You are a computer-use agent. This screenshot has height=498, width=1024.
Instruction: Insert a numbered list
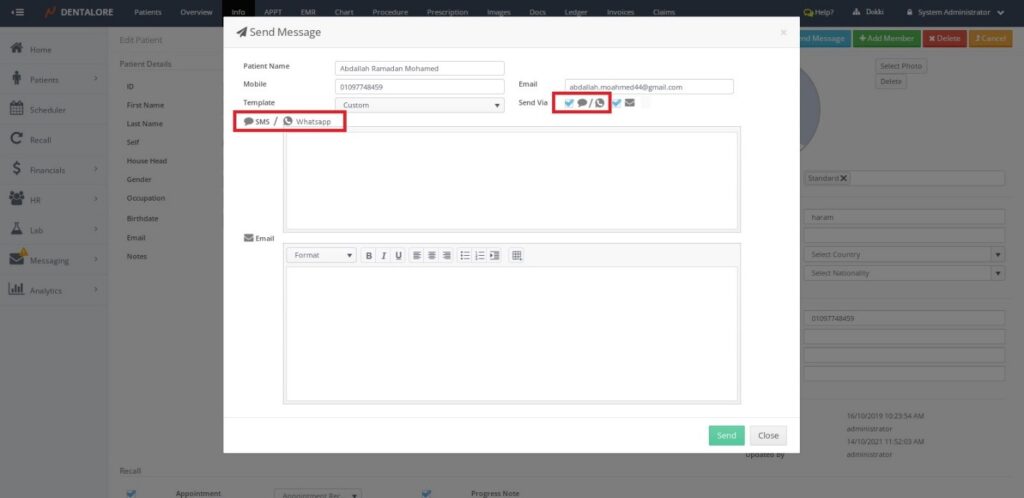pos(480,256)
